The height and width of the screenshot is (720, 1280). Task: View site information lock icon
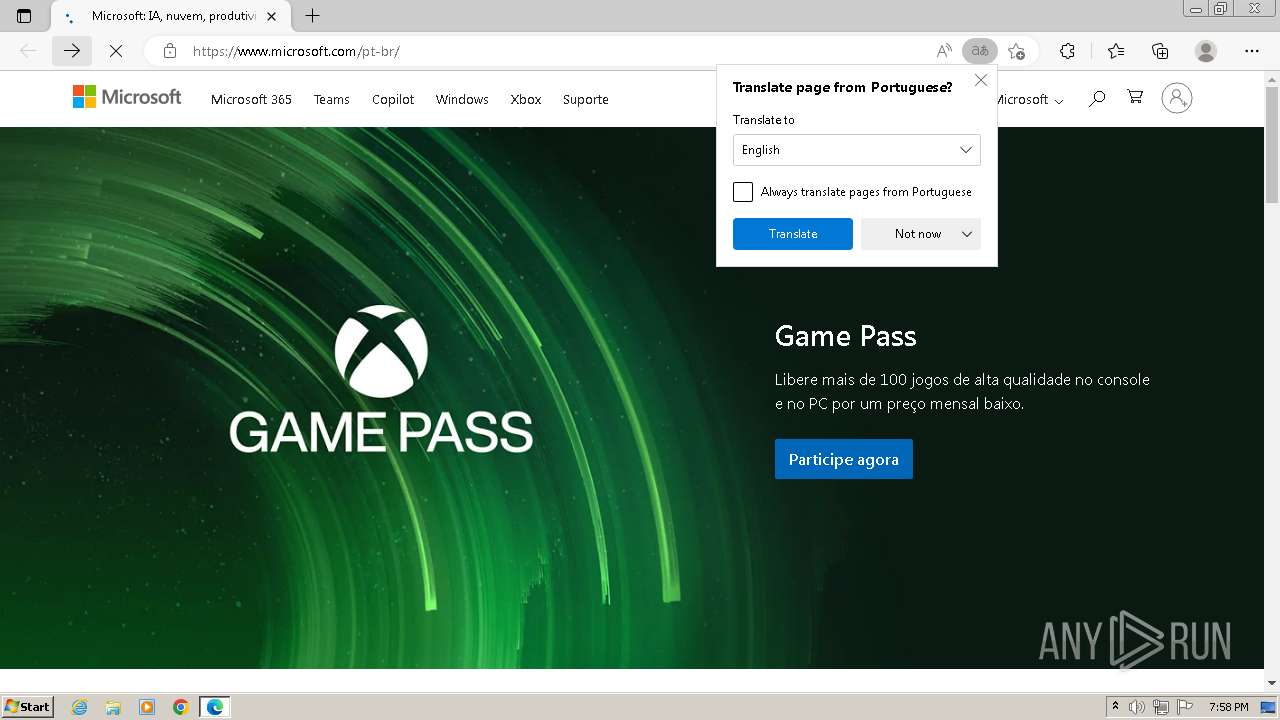tap(170, 51)
